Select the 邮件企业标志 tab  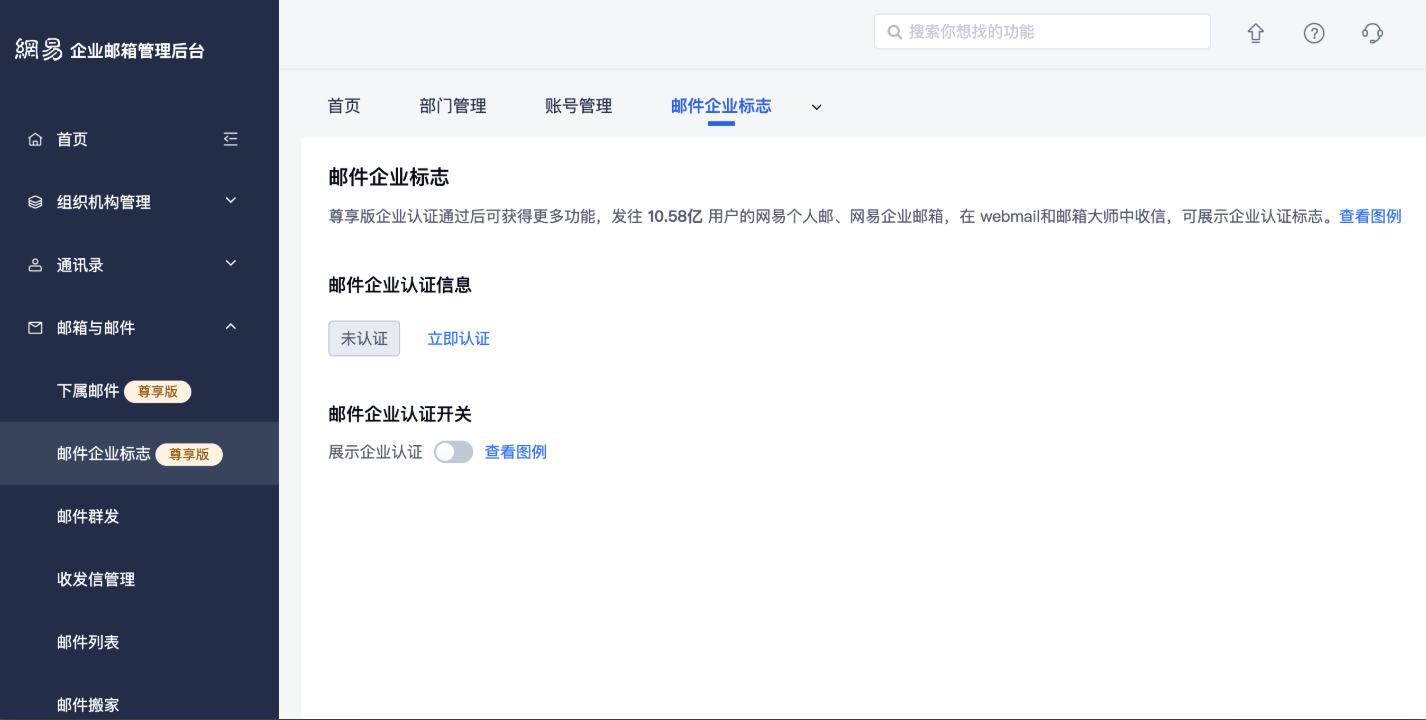point(721,106)
